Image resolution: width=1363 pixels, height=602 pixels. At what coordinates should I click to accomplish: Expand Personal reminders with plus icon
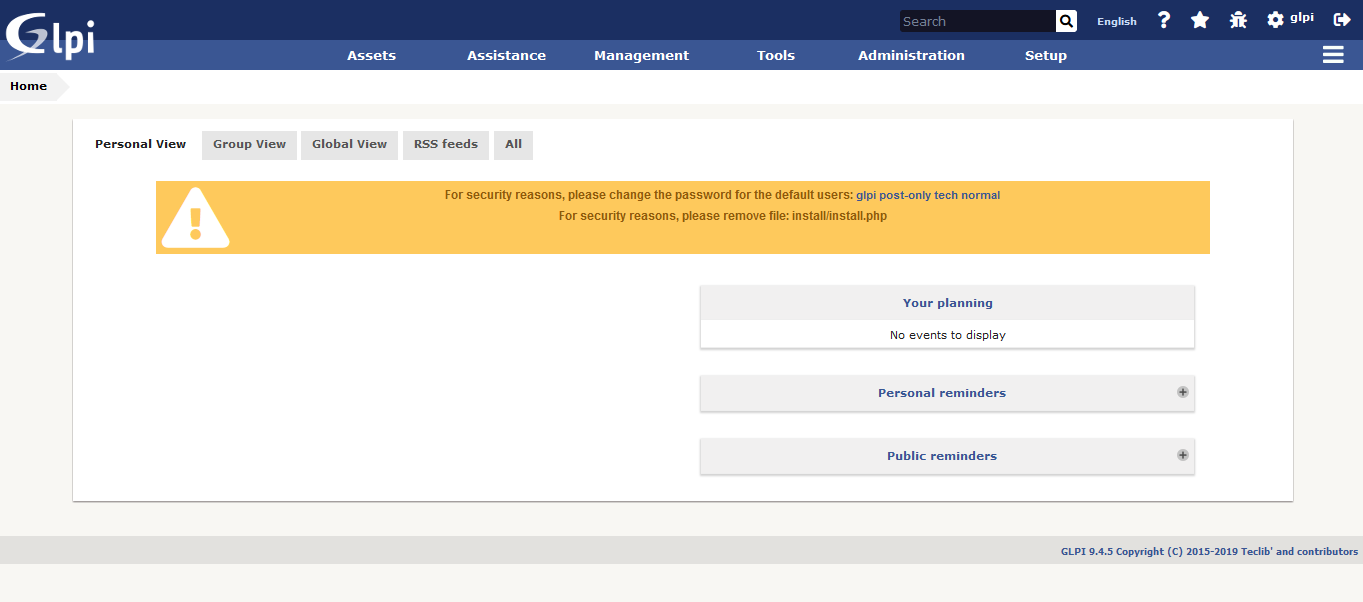click(1183, 392)
